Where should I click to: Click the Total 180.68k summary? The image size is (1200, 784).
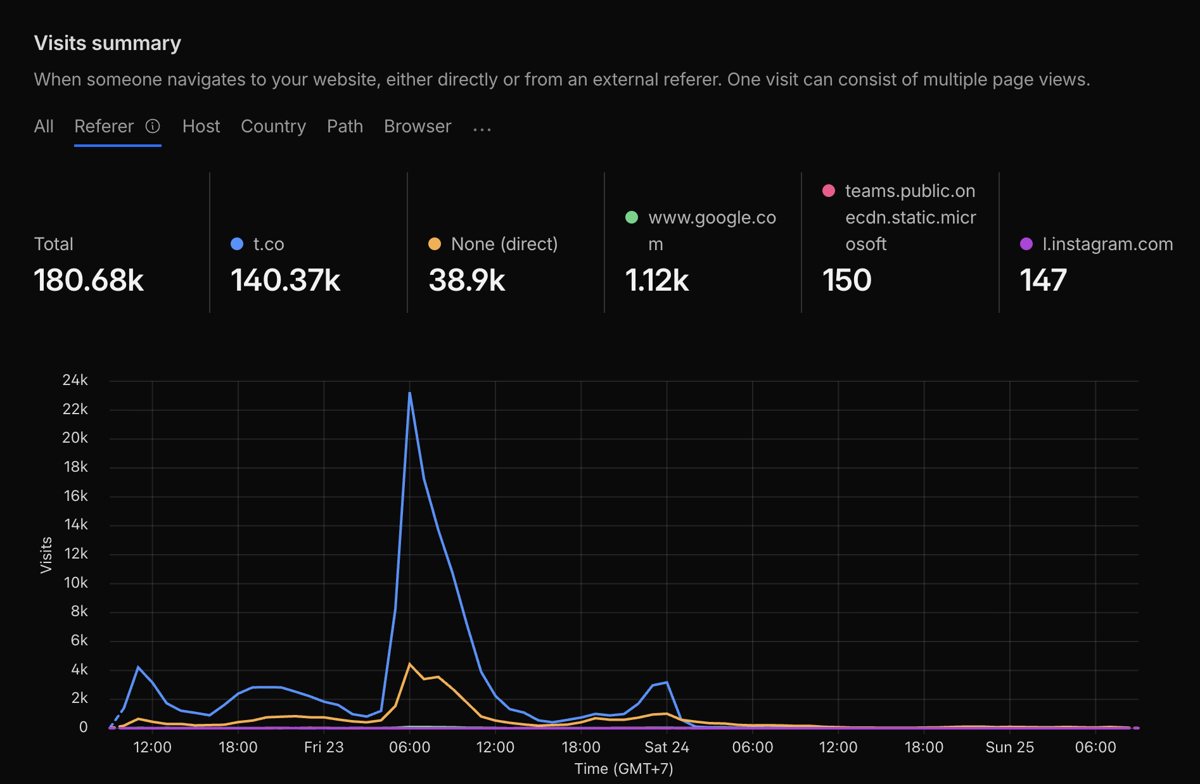(x=89, y=265)
